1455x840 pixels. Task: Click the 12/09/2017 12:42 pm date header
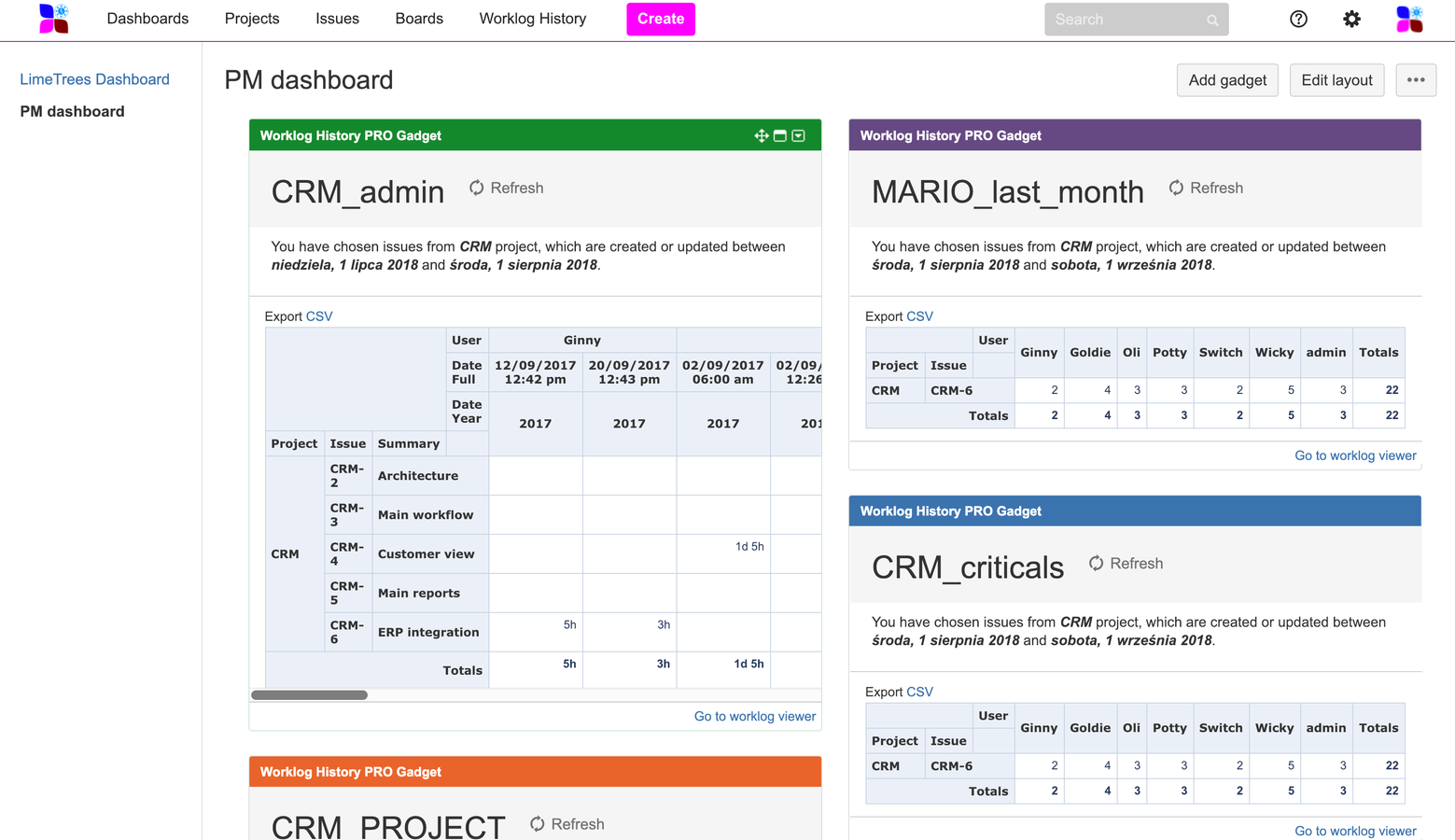[536, 372]
